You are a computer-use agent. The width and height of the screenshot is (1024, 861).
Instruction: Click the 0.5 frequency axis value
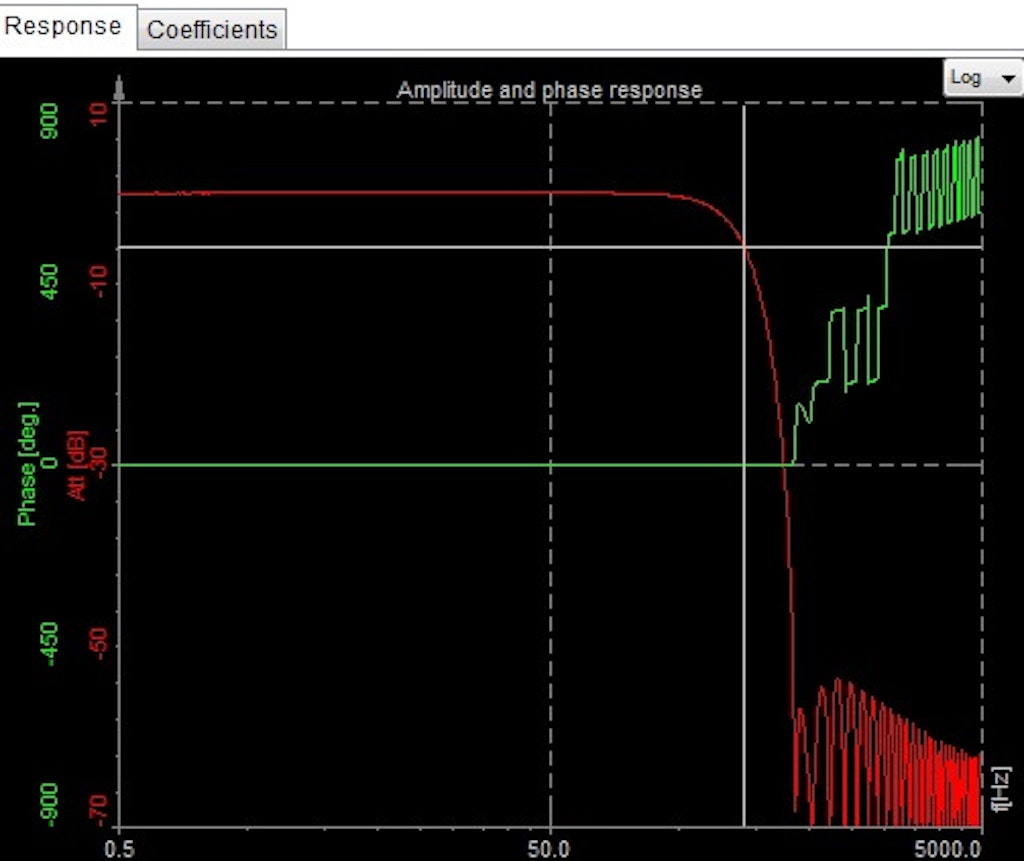point(120,849)
